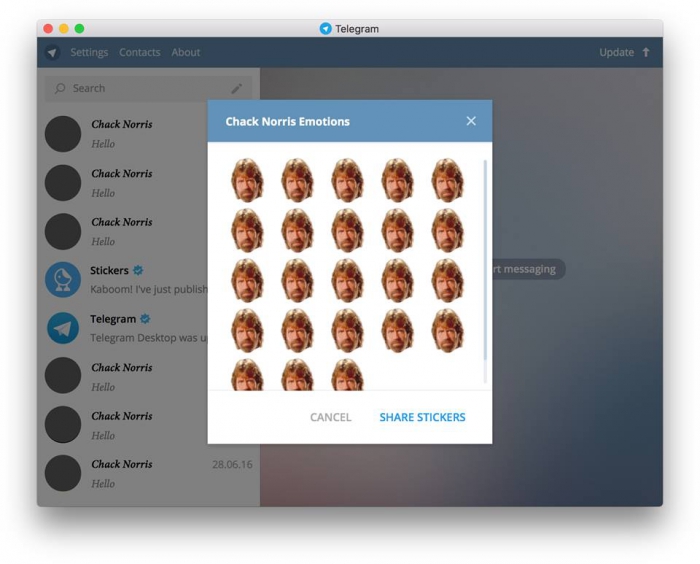Select the last sticker in the fourth row
This screenshot has width=700, height=564.
[x=447, y=330]
